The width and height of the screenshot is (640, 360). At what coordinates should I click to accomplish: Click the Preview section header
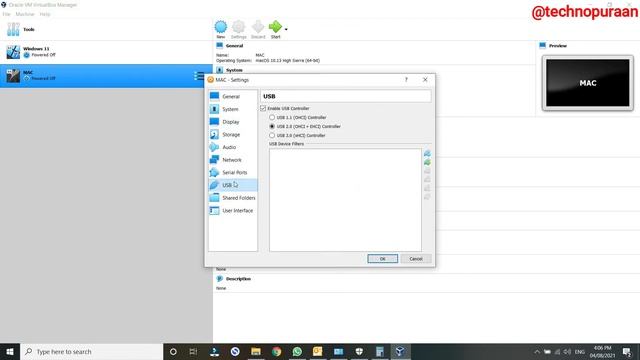coord(558,46)
